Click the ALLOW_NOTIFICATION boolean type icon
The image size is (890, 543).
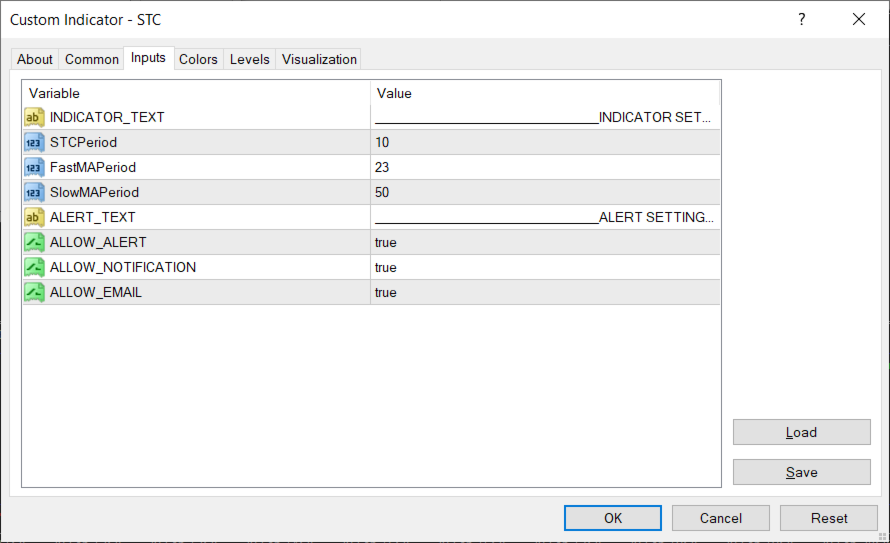click(x=34, y=267)
